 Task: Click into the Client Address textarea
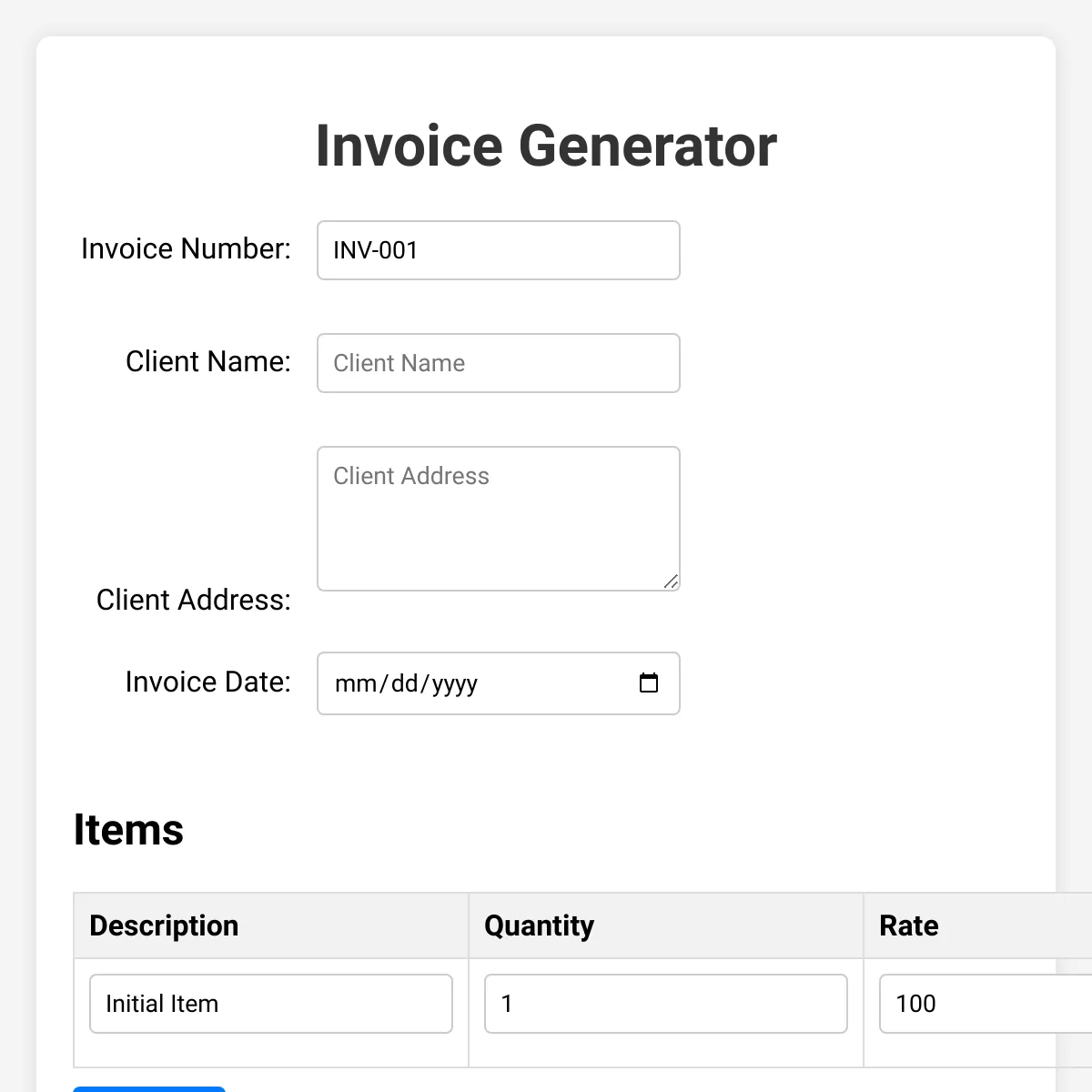point(499,519)
